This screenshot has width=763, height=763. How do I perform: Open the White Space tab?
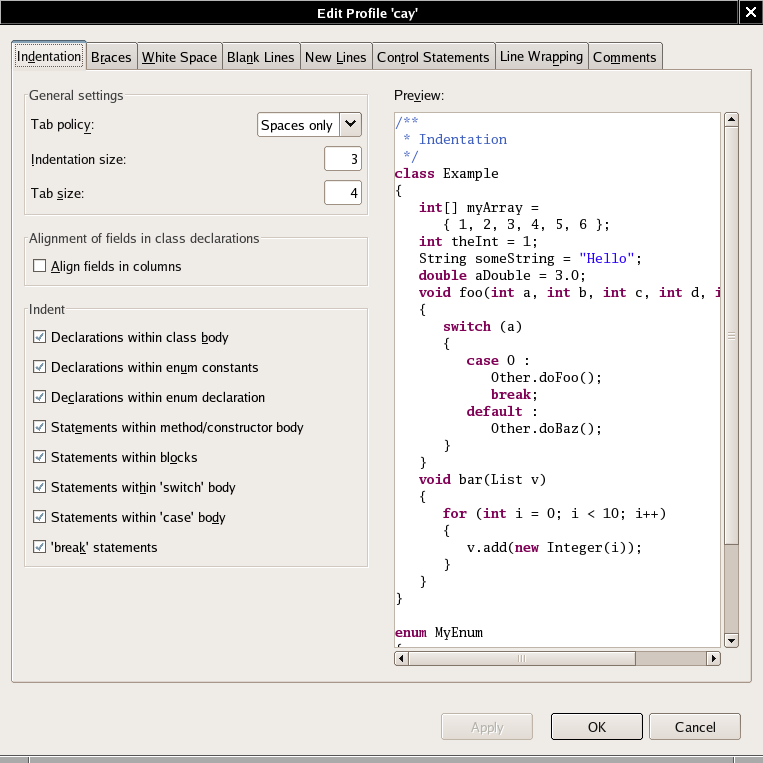179,57
